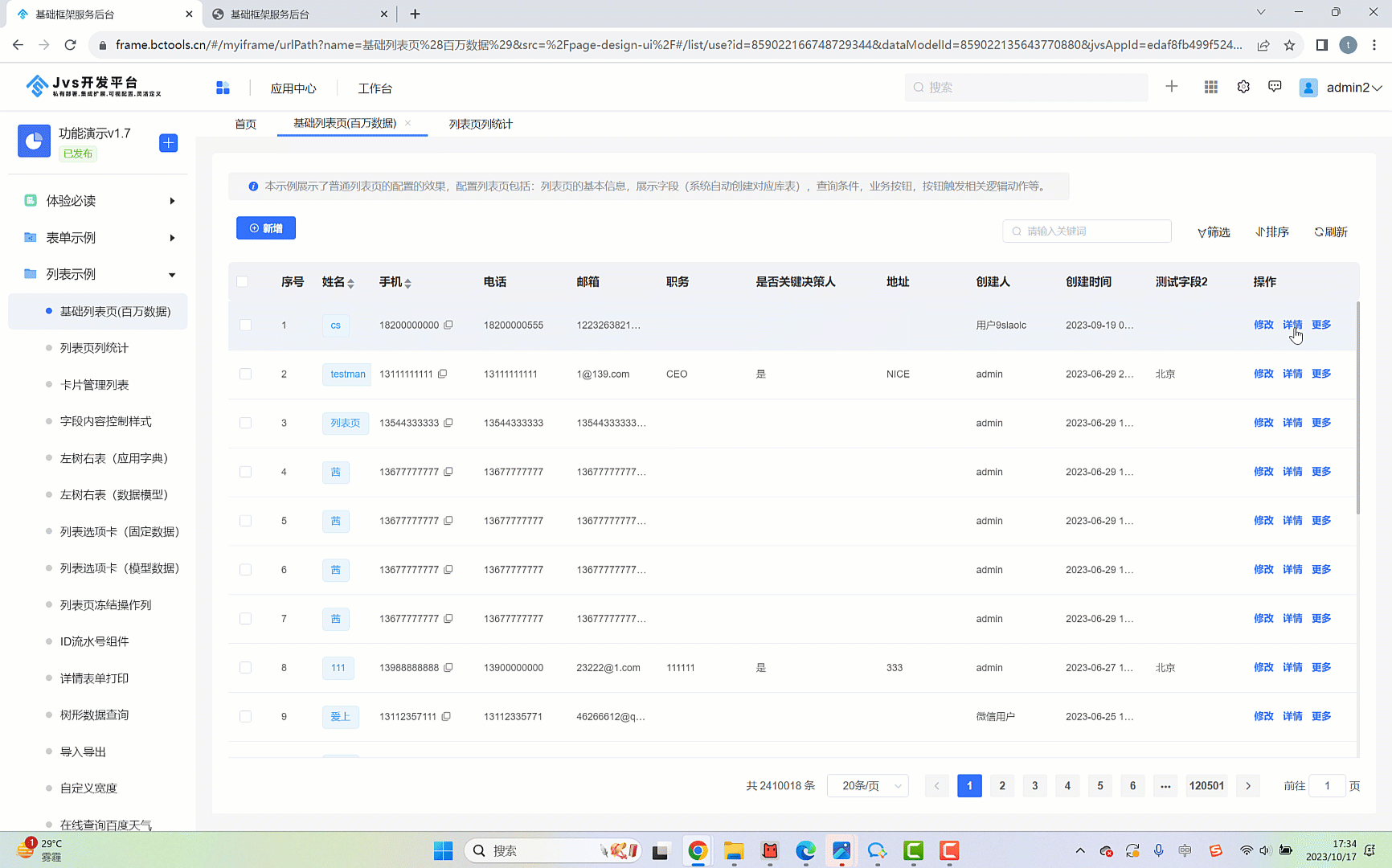Switch to the 首页 tab
1392x868 pixels.
click(245, 124)
